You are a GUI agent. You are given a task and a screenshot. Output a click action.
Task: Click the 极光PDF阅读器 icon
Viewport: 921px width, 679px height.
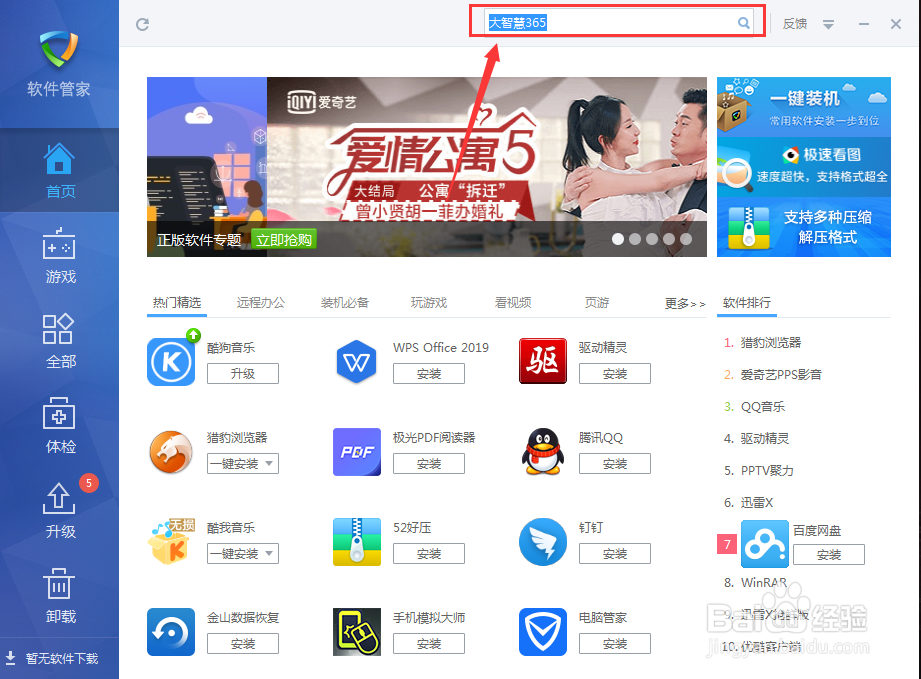pos(357,452)
